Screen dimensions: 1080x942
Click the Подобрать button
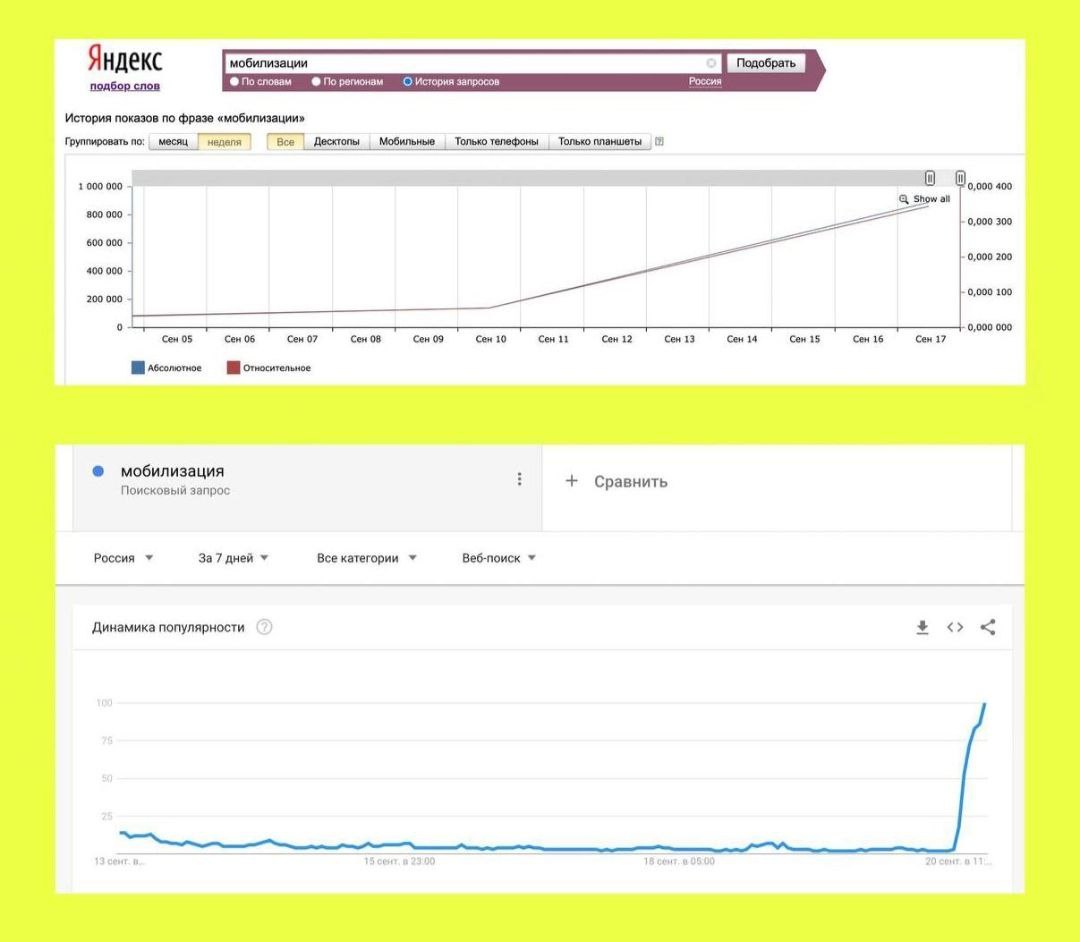pos(765,63)
